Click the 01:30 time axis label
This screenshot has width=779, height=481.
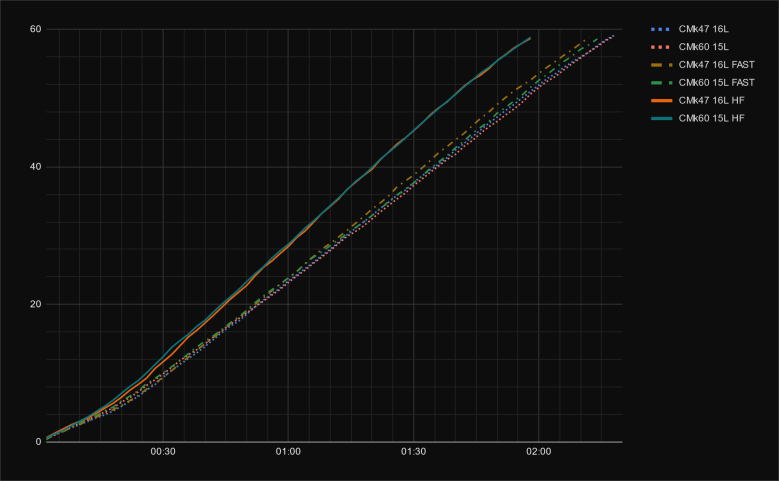tap(413, 452)
